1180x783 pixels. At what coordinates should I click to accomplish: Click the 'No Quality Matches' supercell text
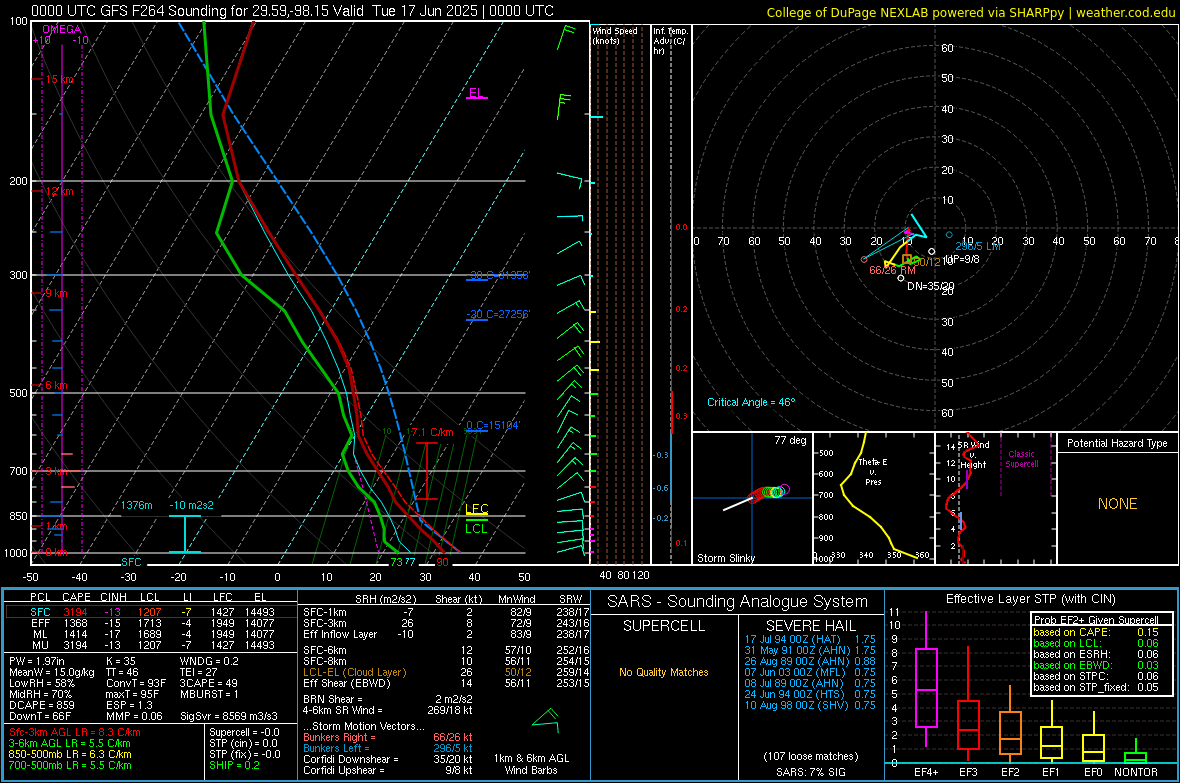[664, 672]
